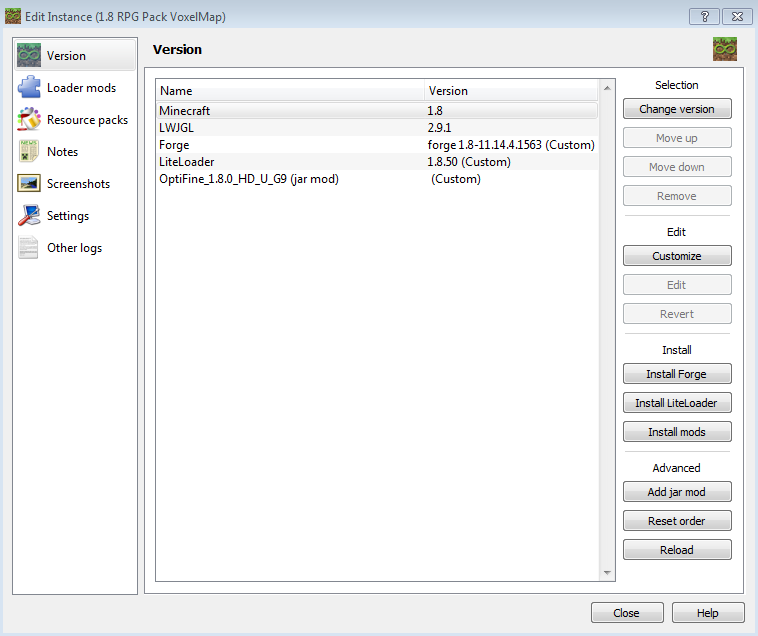This screenshot has height=636, width=758.
Task: Click the Install LiteLoader button
Action: pyautogui.click(x=677, y=403)
